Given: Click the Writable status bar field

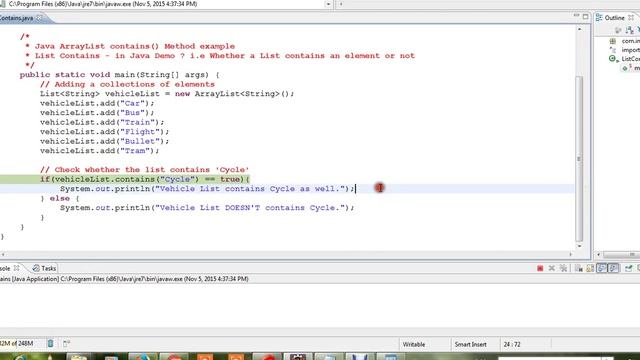Looking at the screenshot, I should point(414,344).
